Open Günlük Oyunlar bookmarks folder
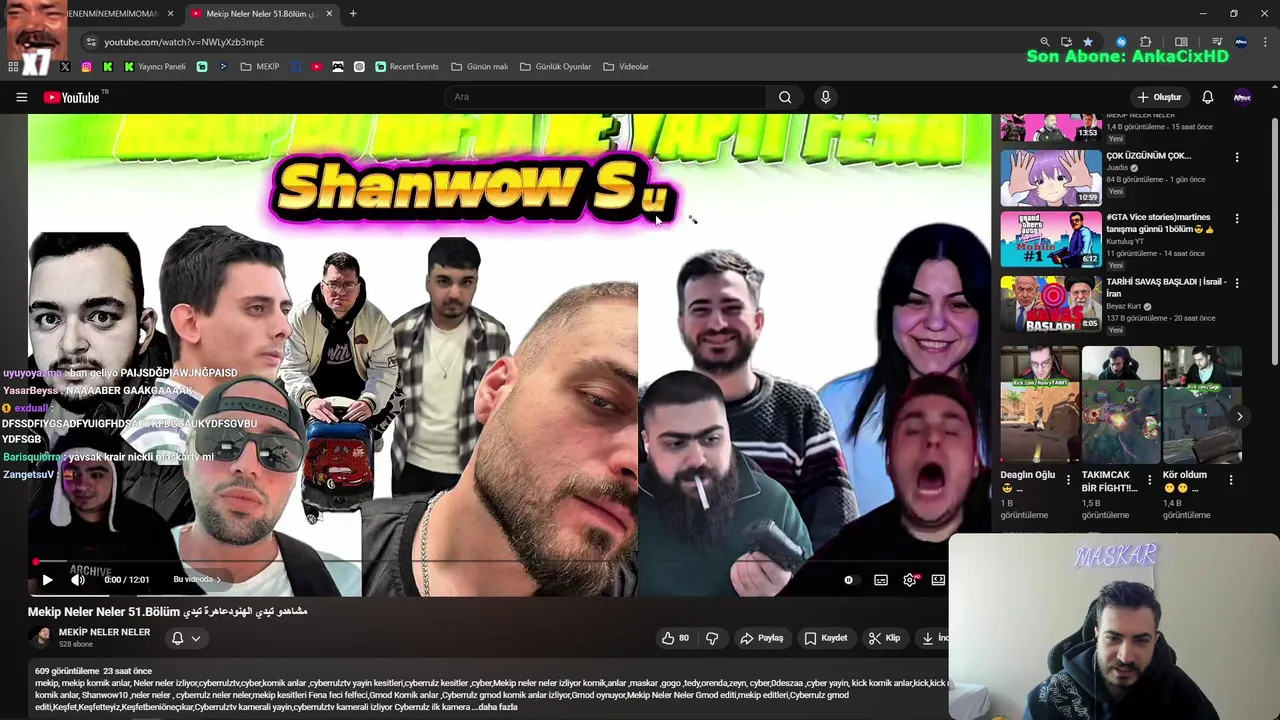The height and width of the screenshot is (720, 1280). coord(555,67)
